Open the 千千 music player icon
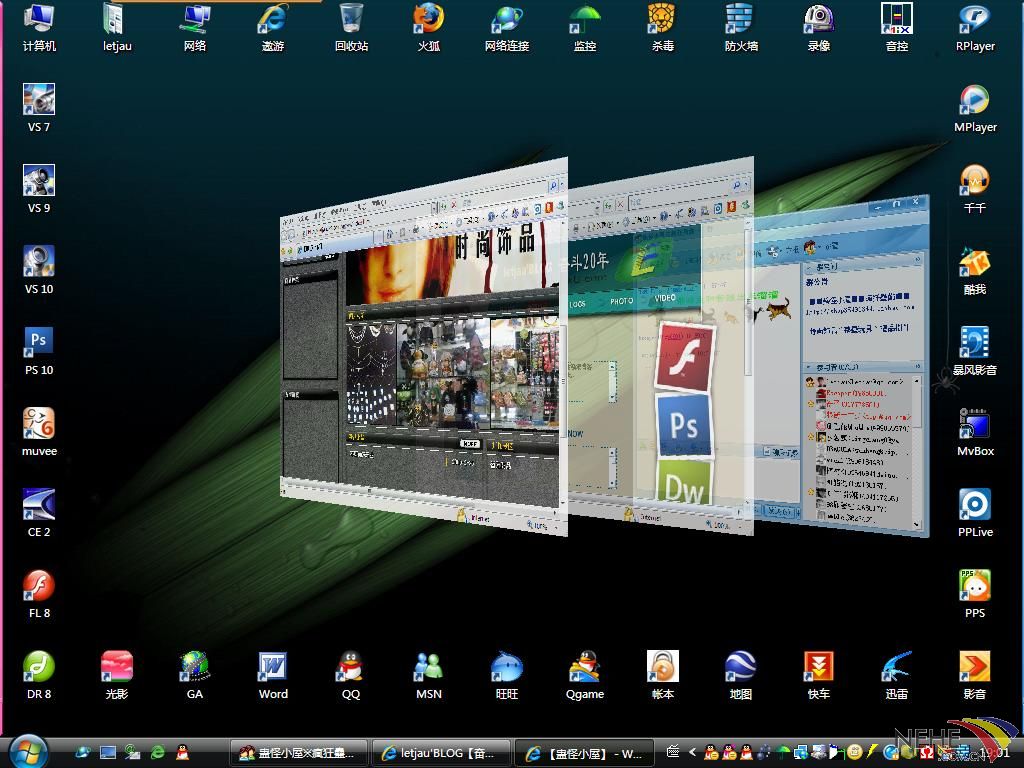Viewport: 1024px width, 768px height. pyautogui.click(x=975, y=189)
